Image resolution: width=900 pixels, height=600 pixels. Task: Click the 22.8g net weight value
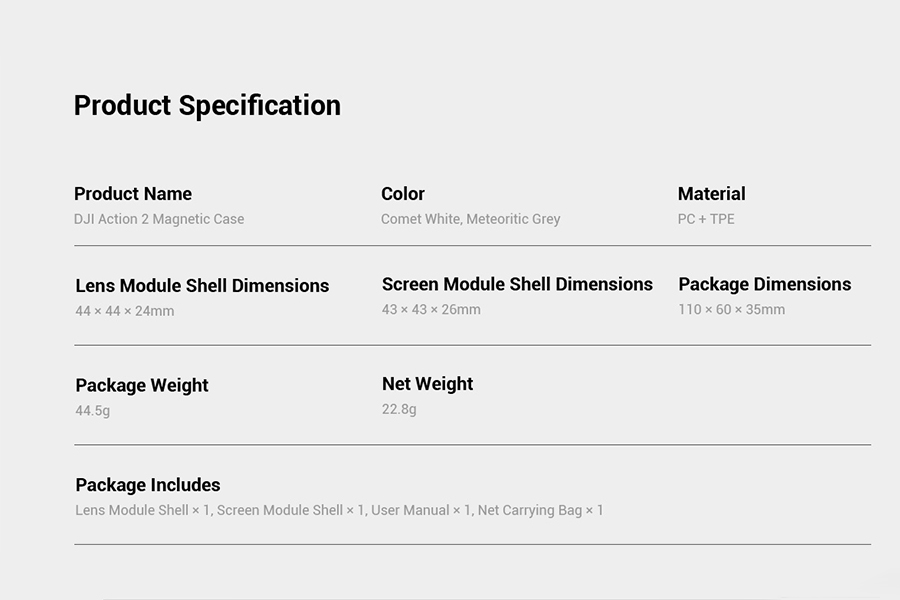point(399,409)
